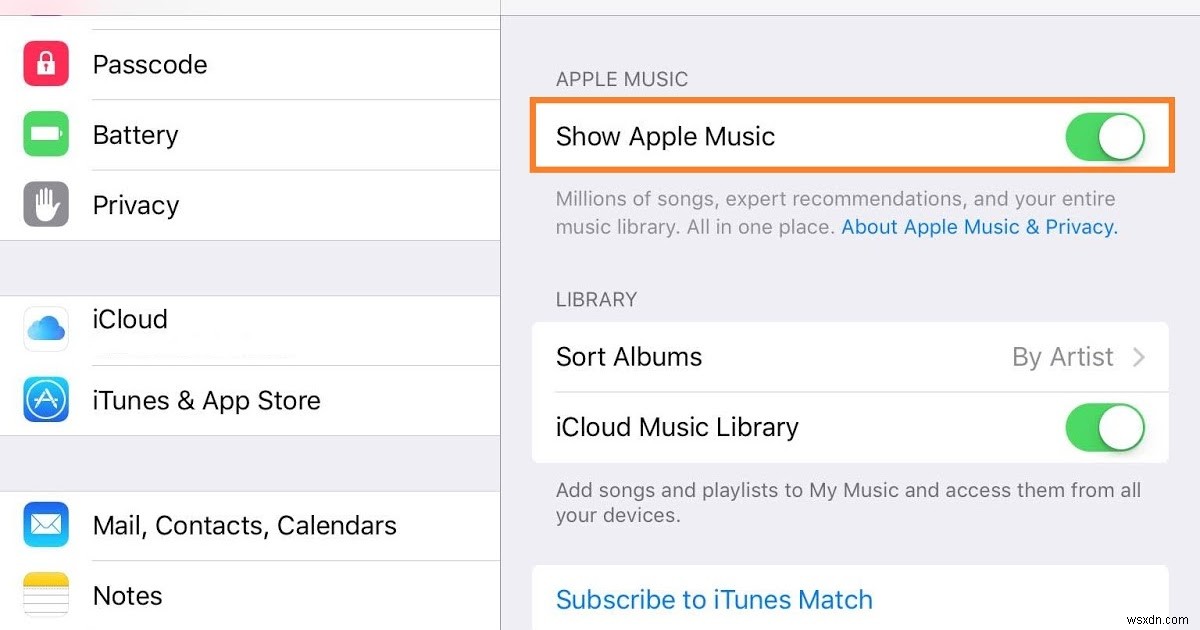Select the Battery icon in sidebar
The image size is (1200, 630).
(45, 134)
